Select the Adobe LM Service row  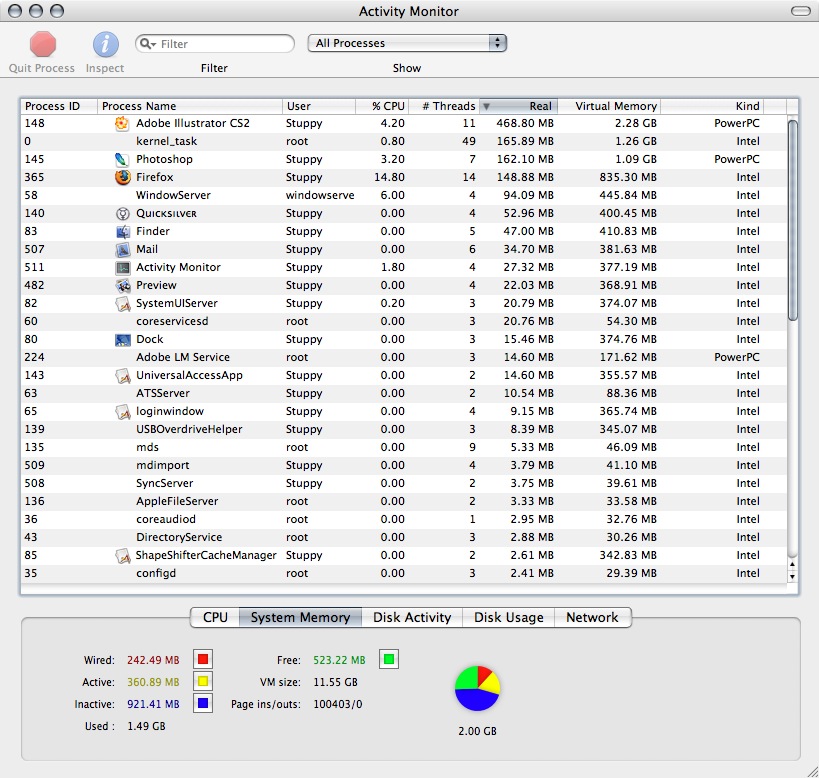click(x=404, y=358)
